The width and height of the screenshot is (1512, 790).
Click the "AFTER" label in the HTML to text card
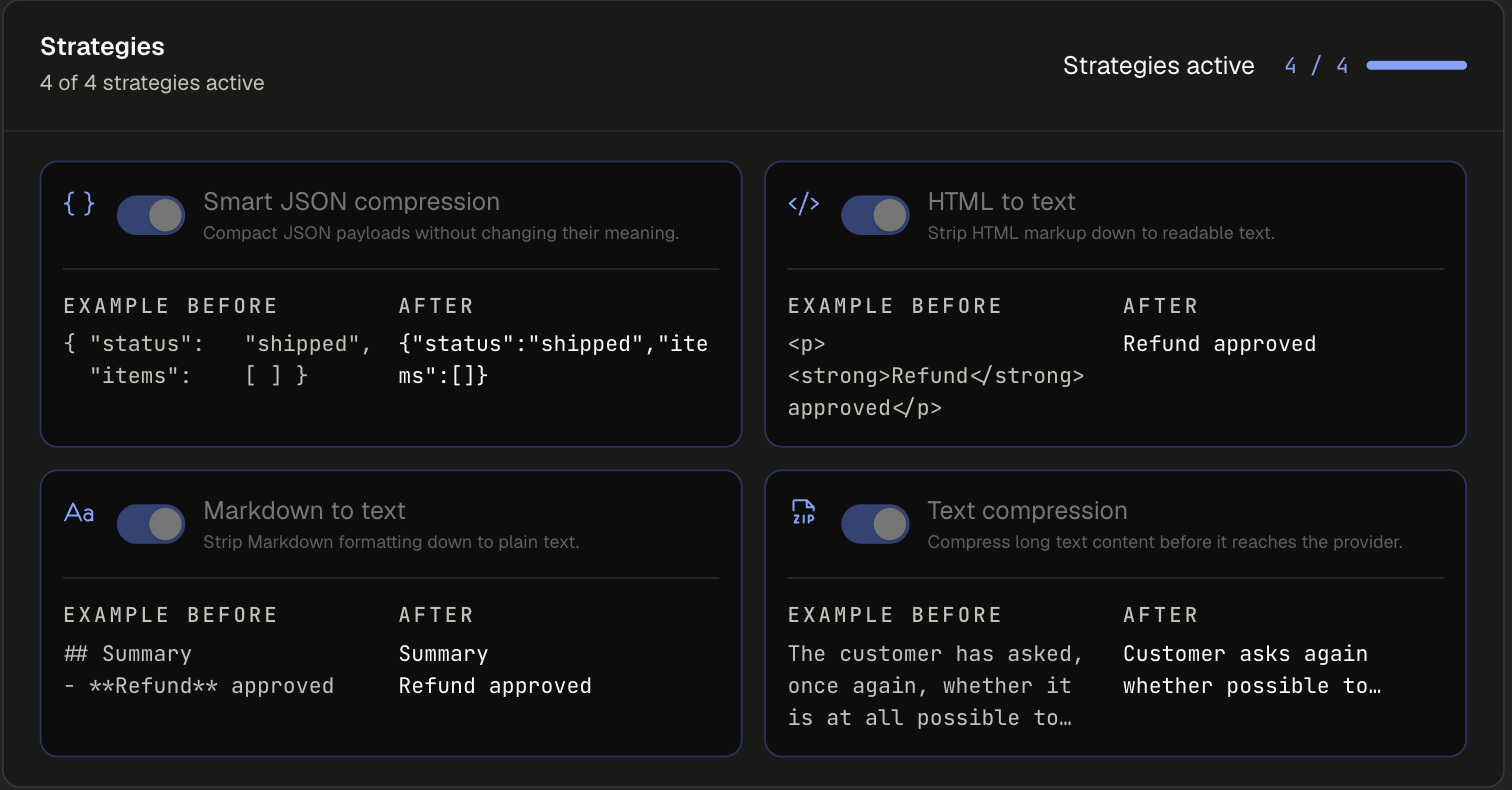coord(1160,306)
